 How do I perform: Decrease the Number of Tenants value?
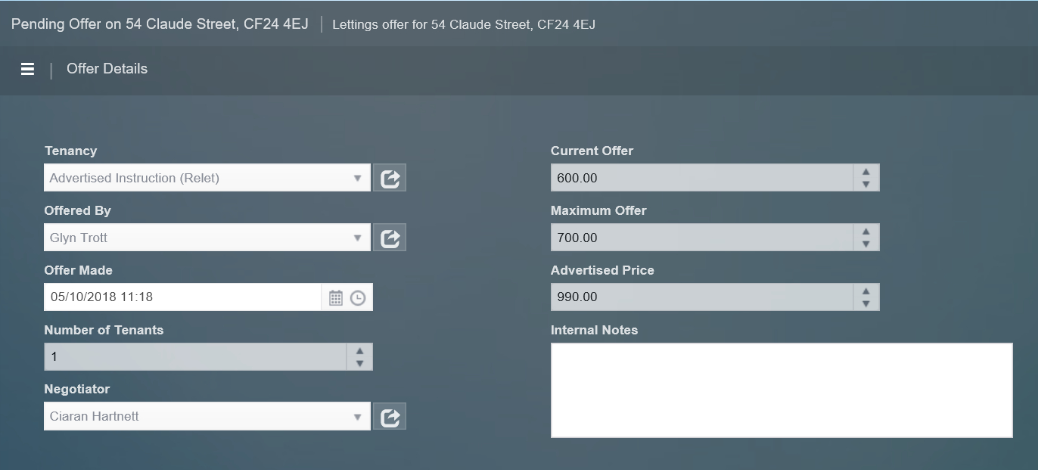pos(360,362)
